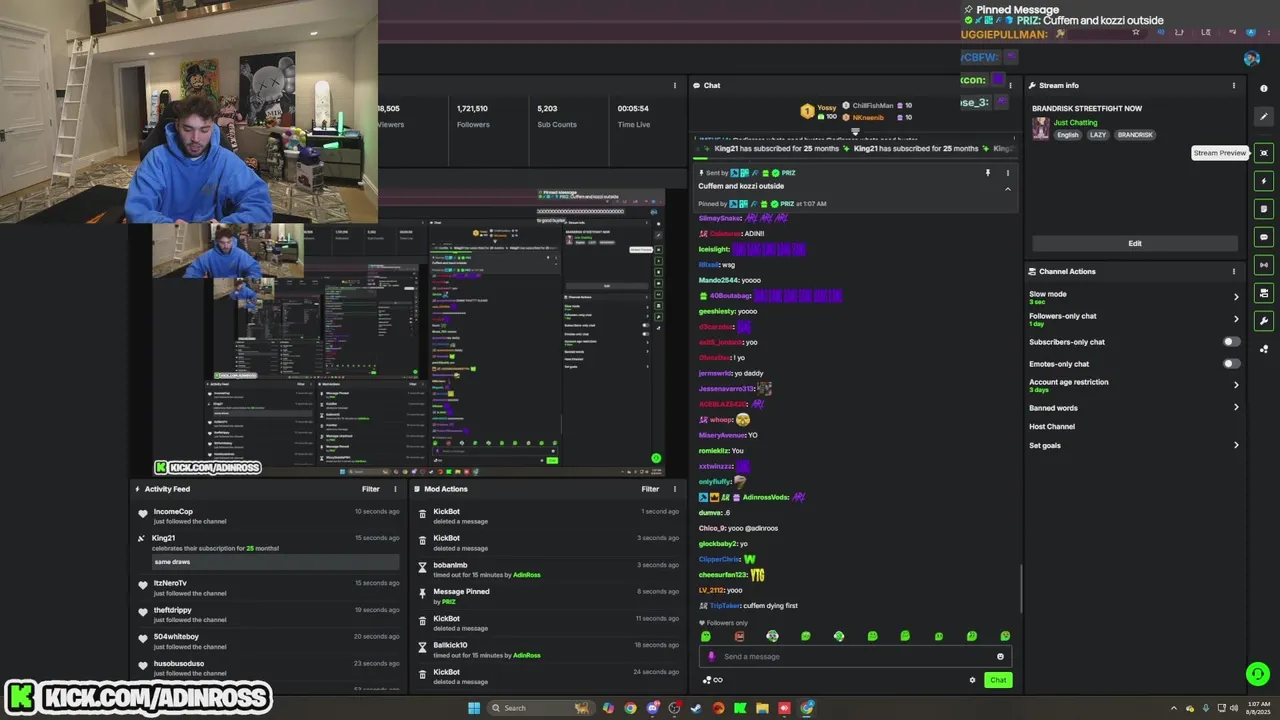This screenshot has width=1280, height=720.
Task: Click PRIZ name under Message Pinned
Action: click(448, 602)
